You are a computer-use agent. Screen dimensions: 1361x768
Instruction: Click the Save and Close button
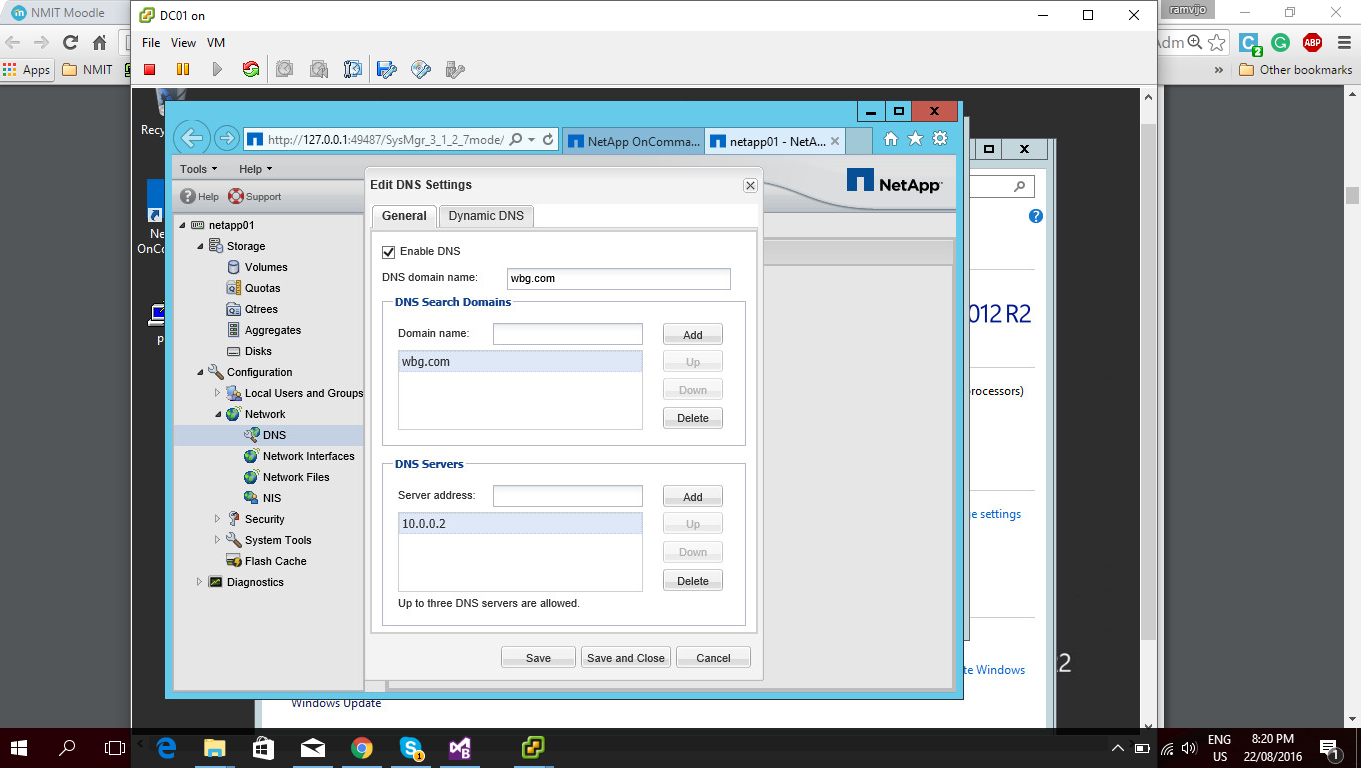(x=625, y=657)
